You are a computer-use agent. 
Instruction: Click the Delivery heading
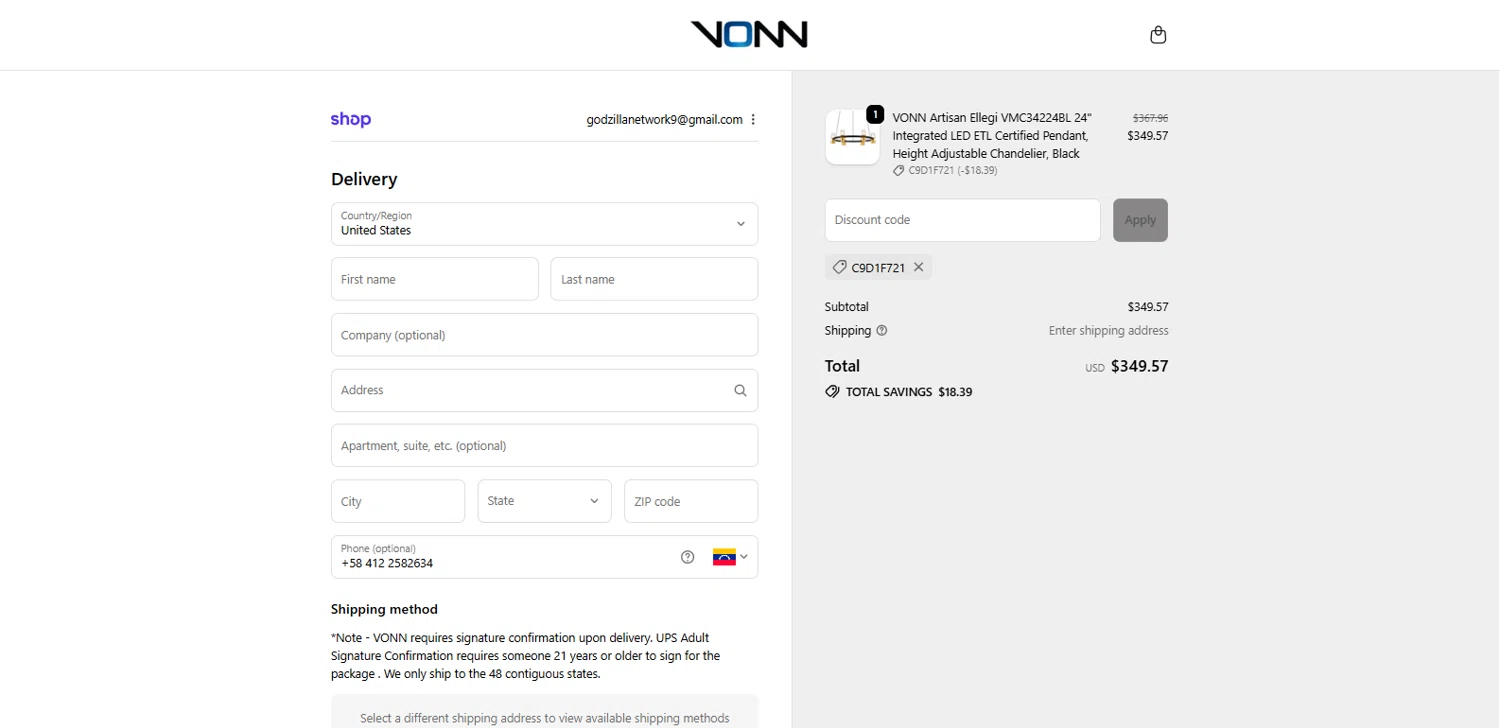(x=364, y=179)
